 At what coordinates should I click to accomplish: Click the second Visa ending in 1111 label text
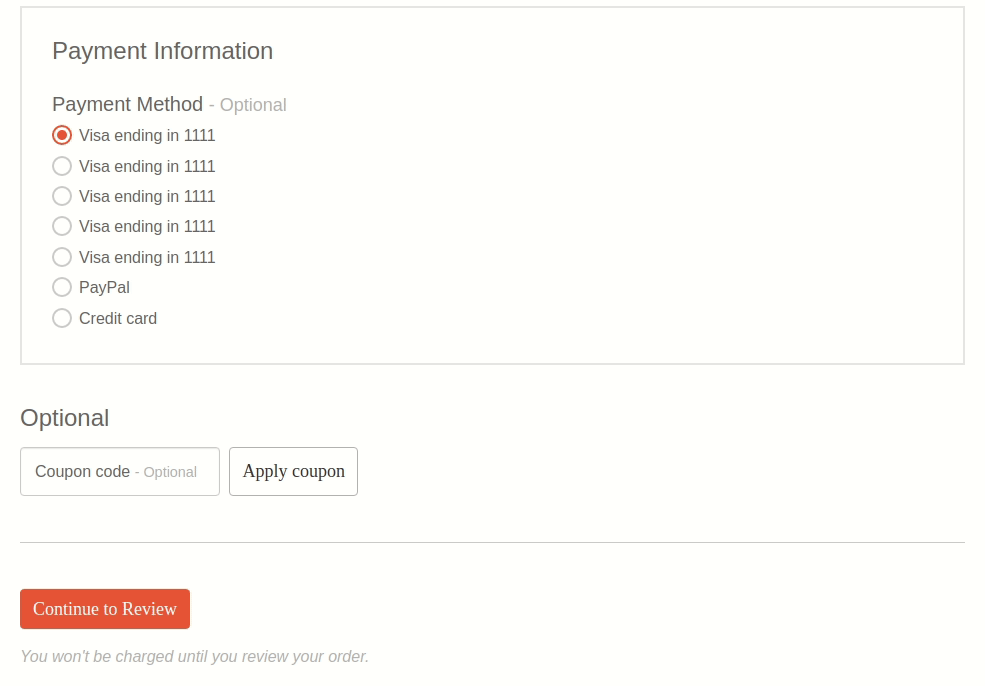pos(147,166)
